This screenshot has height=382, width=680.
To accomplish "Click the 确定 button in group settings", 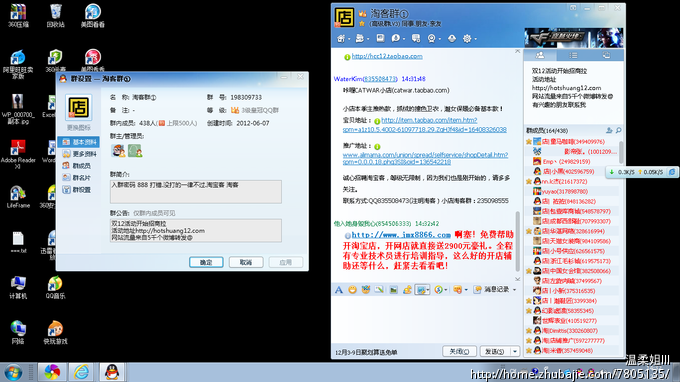I will pyautogui.click(x=206, y=262).
